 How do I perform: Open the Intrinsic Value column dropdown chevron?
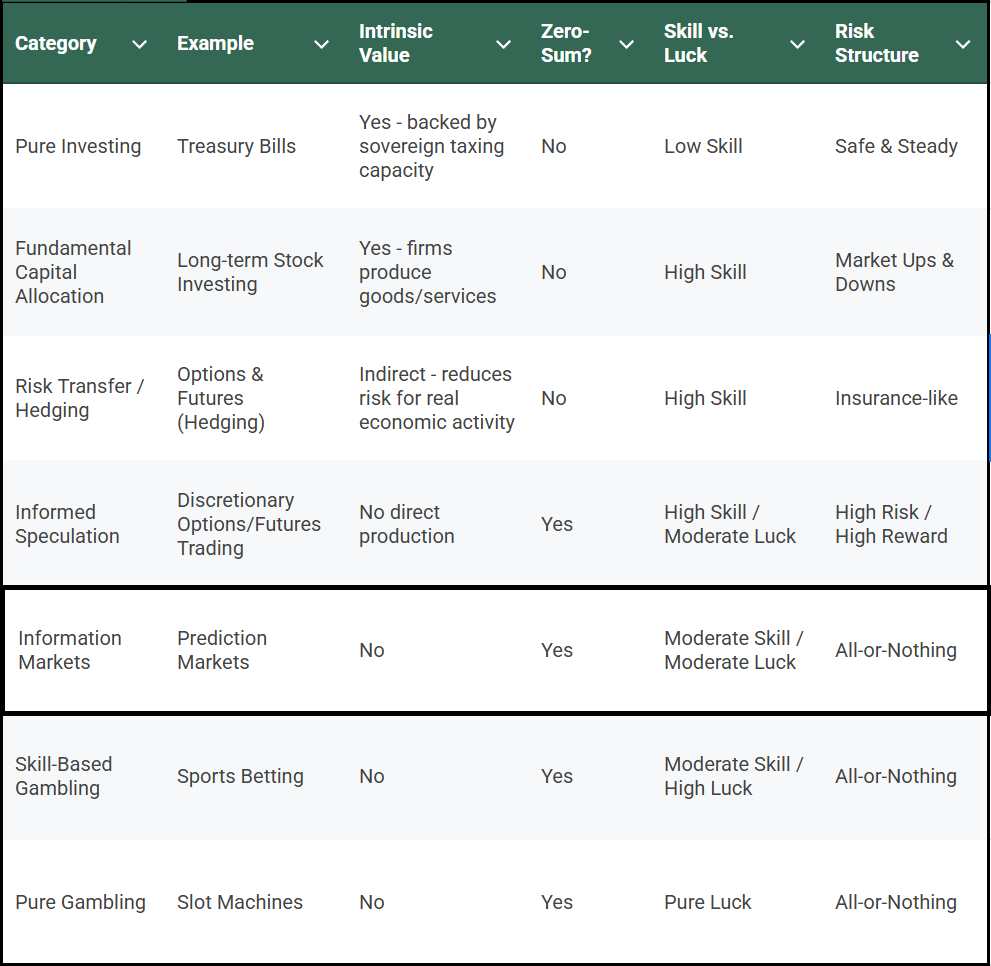[x=504, y=44]
